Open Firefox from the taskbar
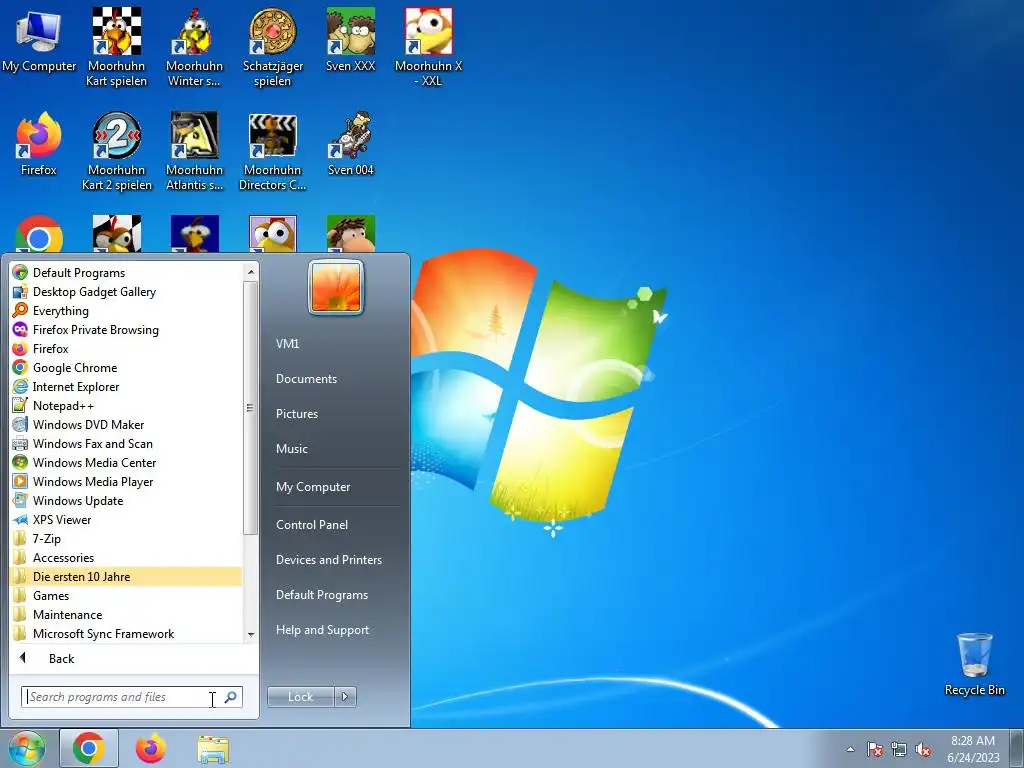1024x768 pixels. [151, 748]
